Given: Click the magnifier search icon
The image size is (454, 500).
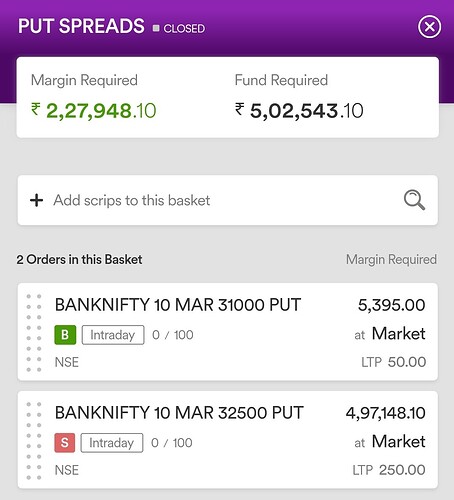Looking at the screenshot, I should click(414, 200).
